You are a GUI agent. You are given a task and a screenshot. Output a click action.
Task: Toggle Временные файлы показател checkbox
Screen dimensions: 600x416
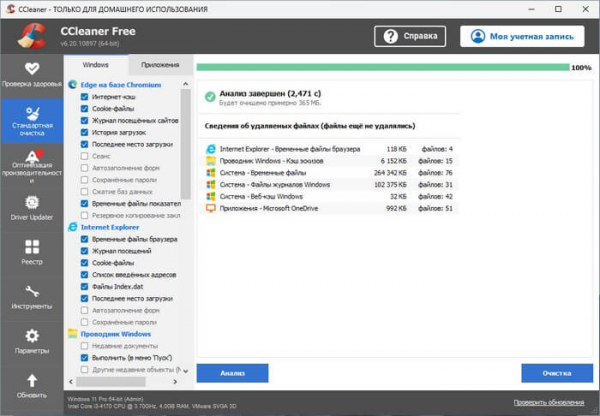85,204
